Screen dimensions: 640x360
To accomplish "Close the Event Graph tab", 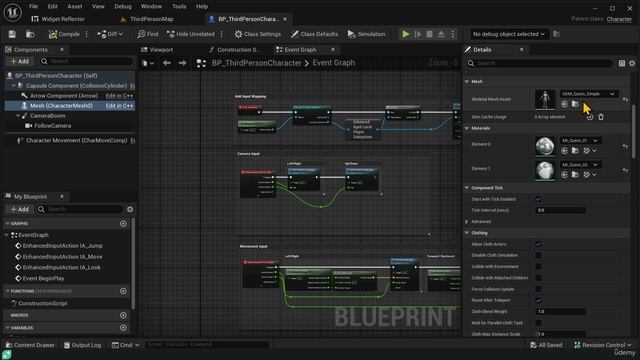I will (333, 50).
